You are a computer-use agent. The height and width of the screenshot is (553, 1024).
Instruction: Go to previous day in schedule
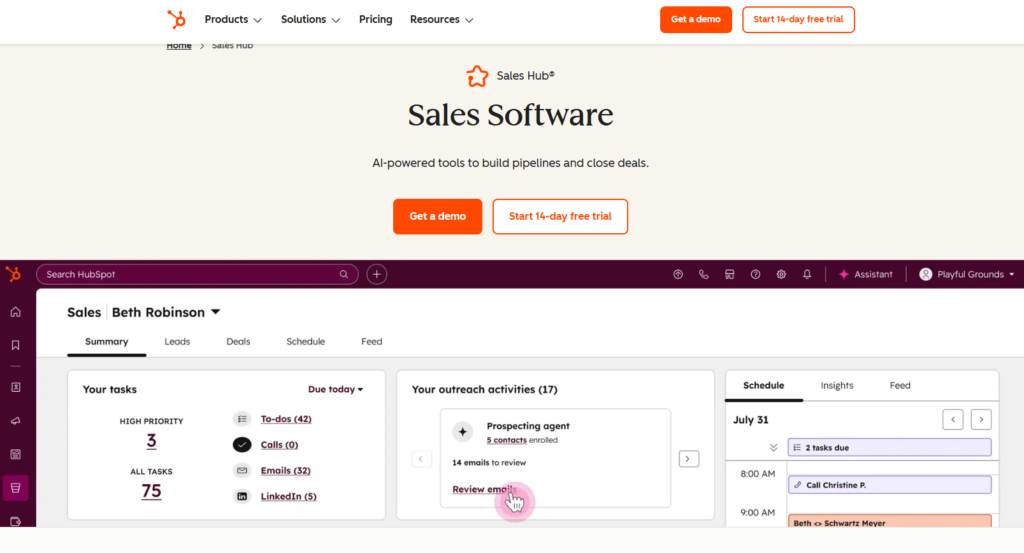click(x=953, y=419)
